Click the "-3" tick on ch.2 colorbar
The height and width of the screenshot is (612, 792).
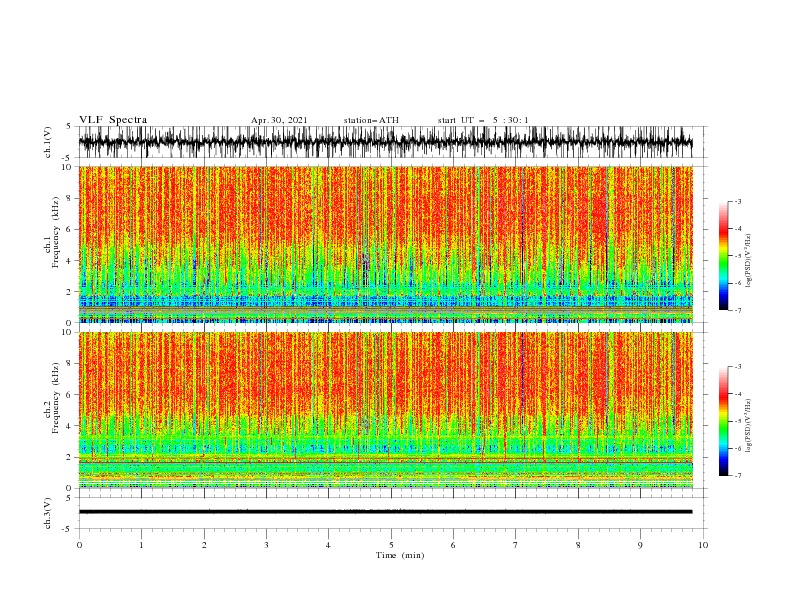click(738, 367)
